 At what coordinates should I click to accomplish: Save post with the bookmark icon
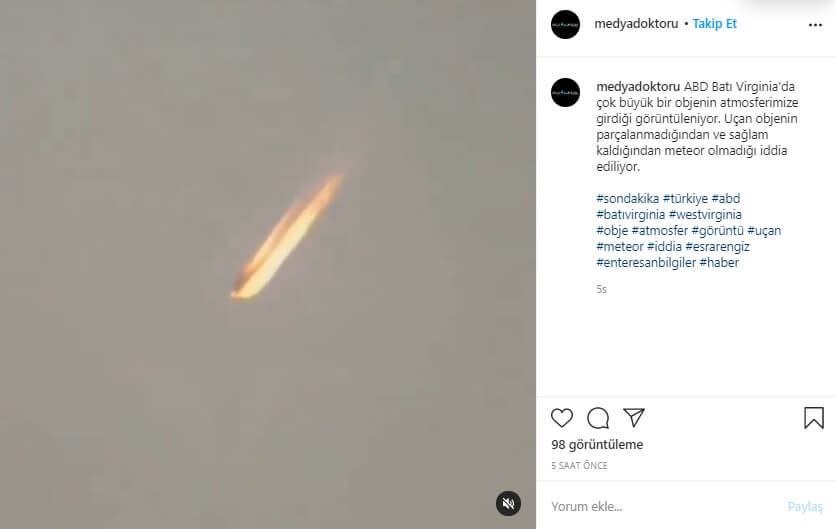pos(814,418)
